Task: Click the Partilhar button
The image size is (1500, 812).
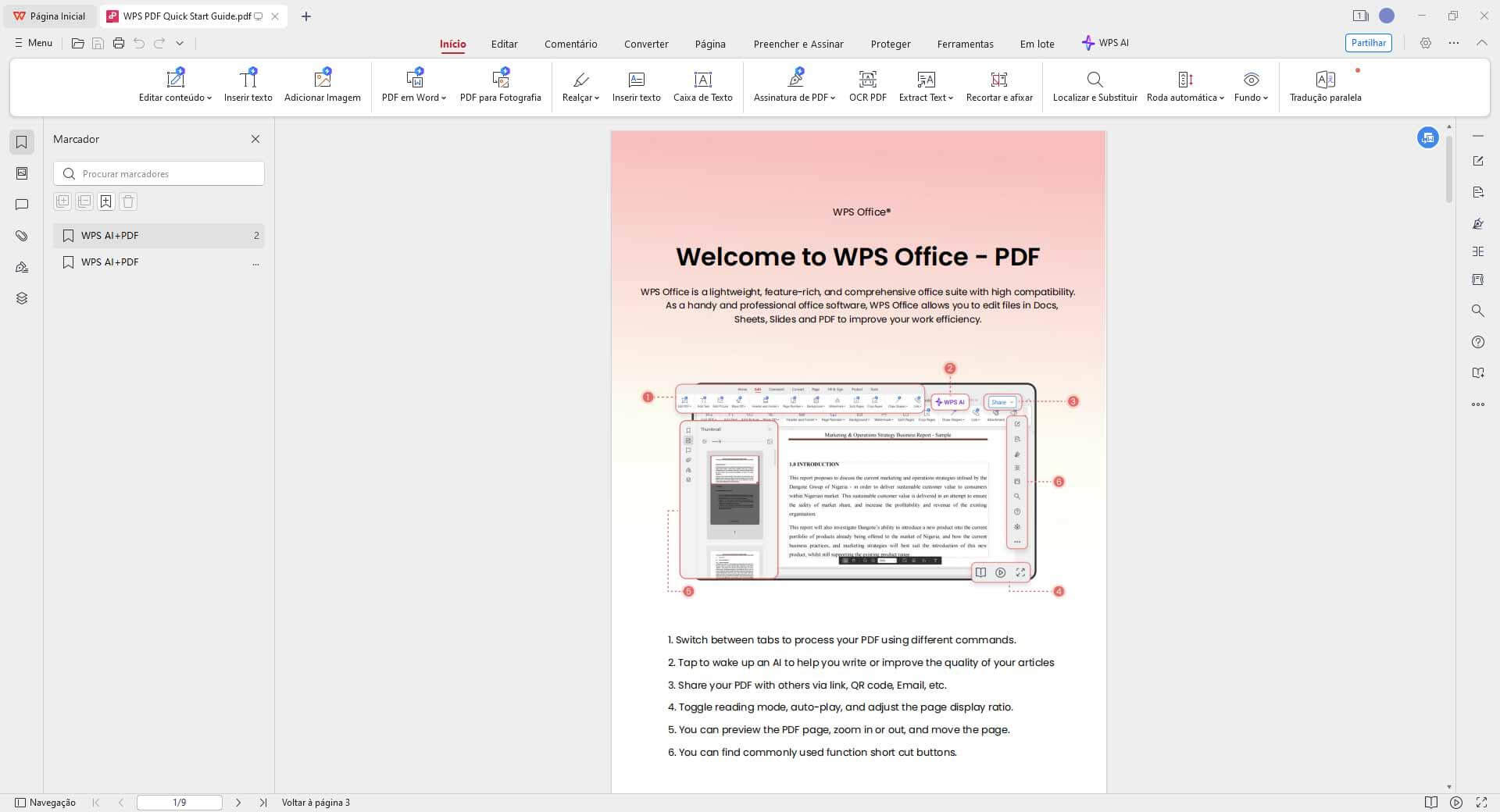Action: tap(1367, 43)
